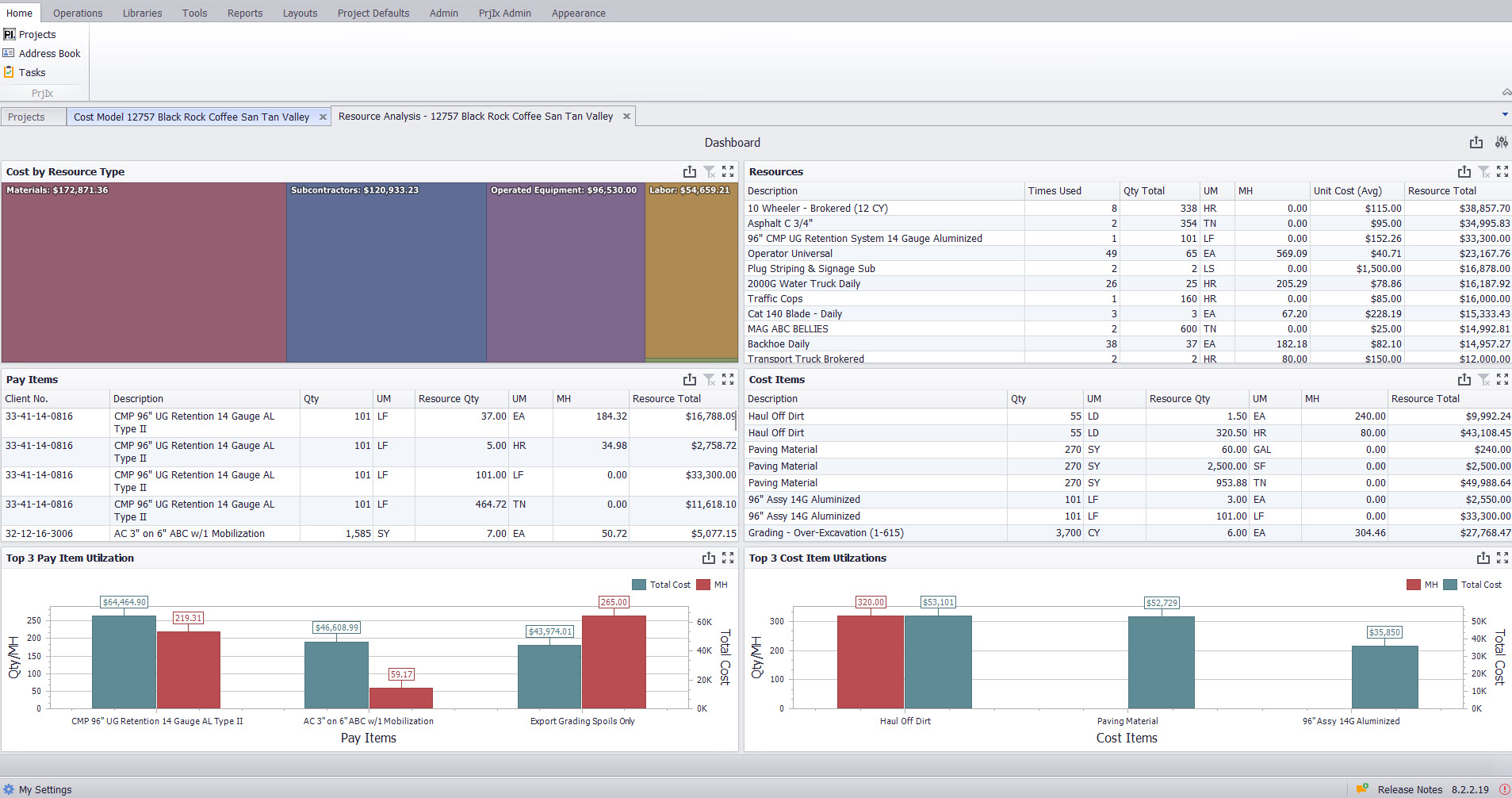Open Release Notes in the status bar

(1410, 789)
